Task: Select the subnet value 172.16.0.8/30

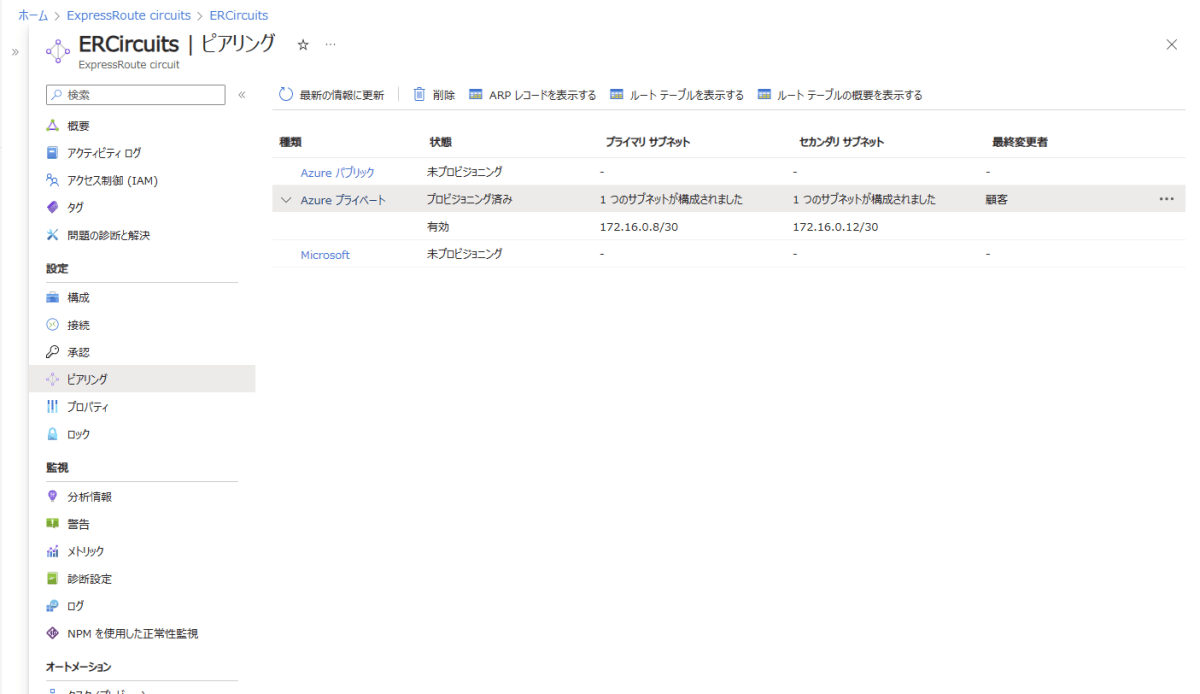Action: pyautogui.click(x=639, y=227)
